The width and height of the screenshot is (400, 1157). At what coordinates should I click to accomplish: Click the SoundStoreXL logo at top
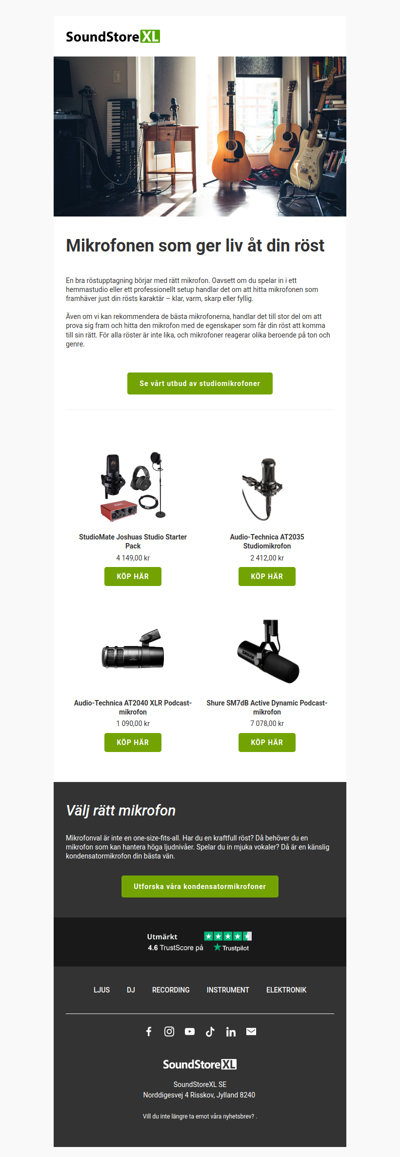(112, 37)
